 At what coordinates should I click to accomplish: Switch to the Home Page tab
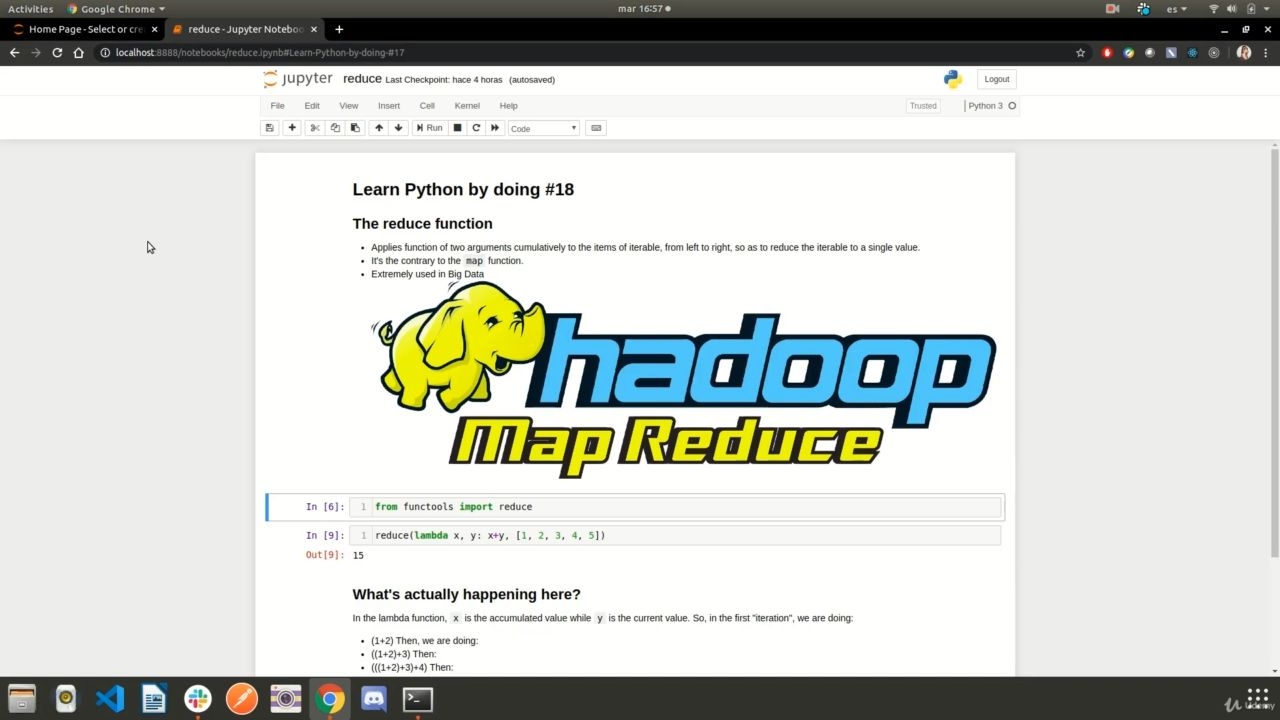pyautogui.click(x=84, y=29)
